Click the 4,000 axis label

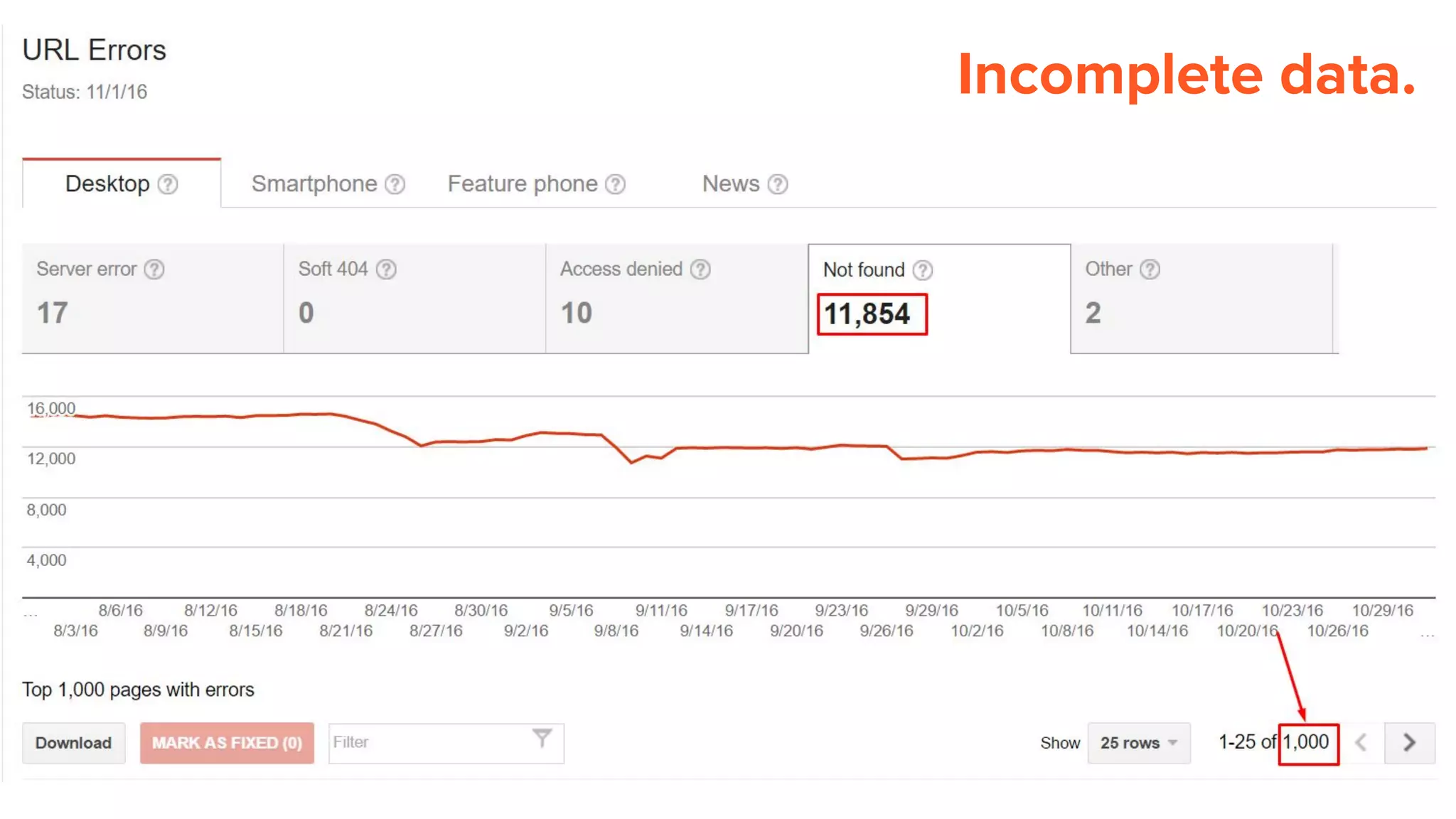pos(46,560)
